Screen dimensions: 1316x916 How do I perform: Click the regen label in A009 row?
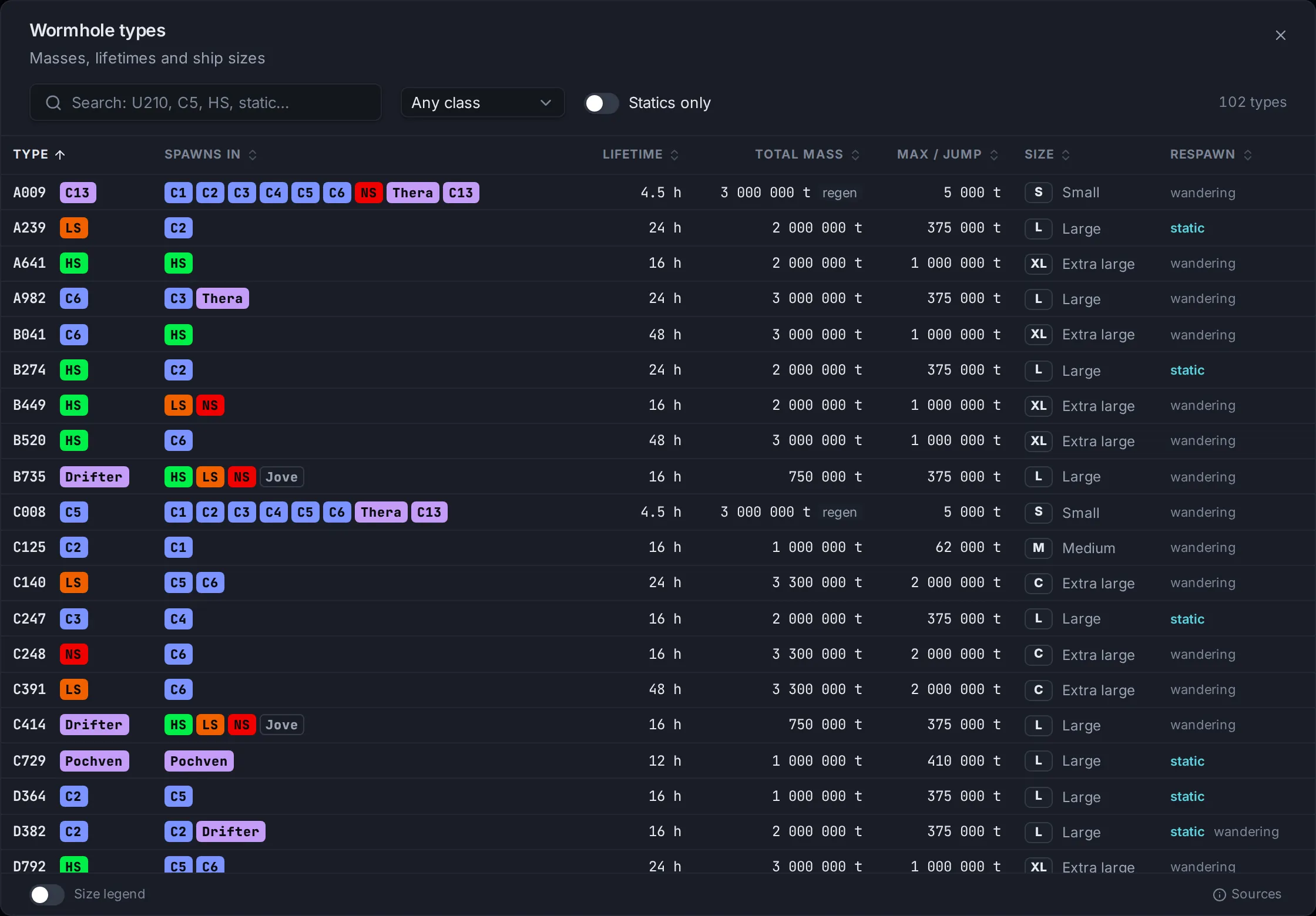tap(839, 193)
